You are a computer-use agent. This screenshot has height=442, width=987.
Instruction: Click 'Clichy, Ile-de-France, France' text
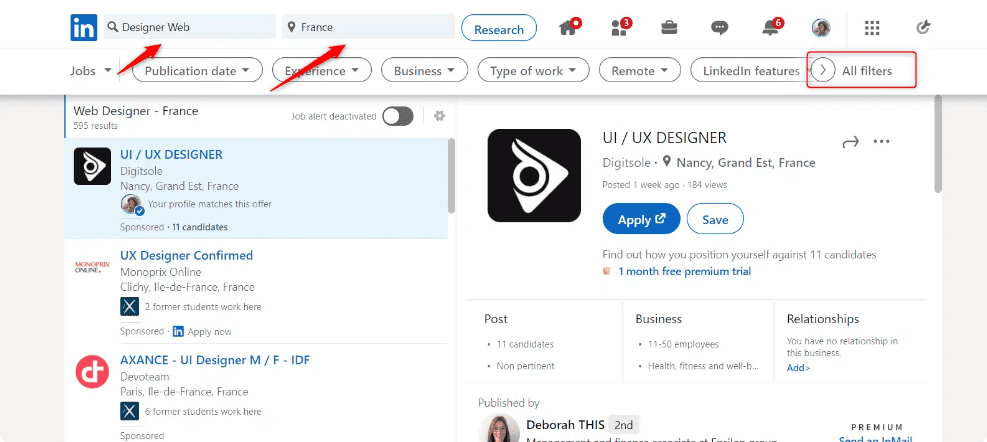click(x=187, y=287)
